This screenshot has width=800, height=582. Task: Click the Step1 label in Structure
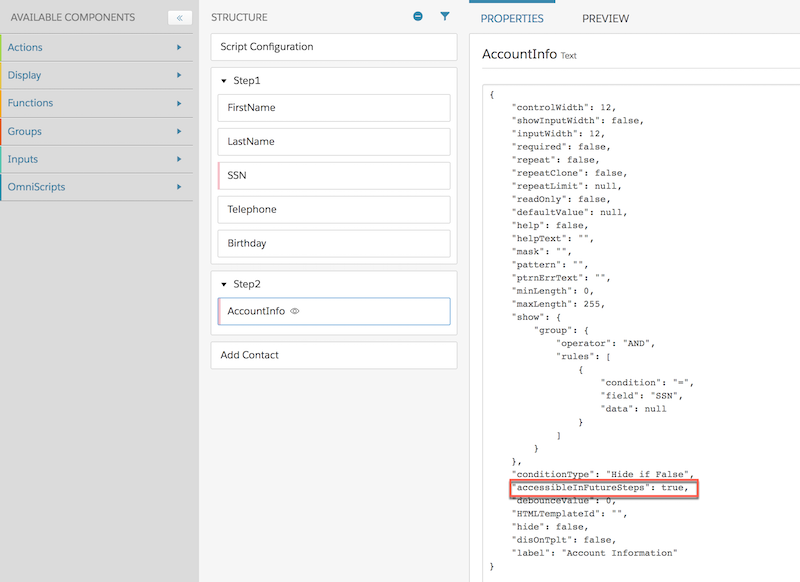tap(247, 81)
